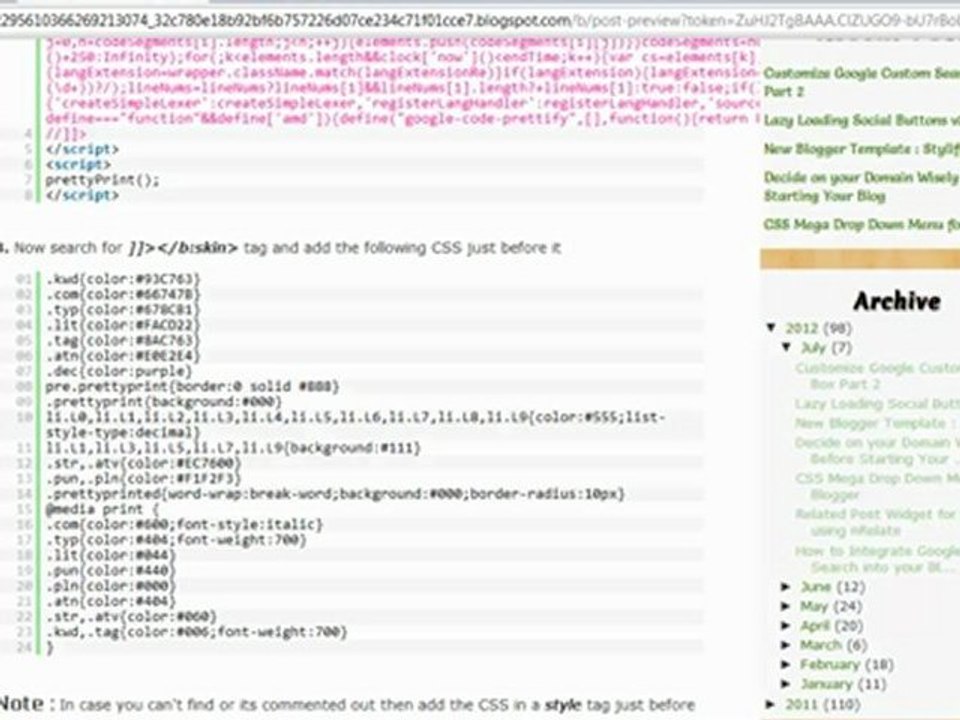Click the Note paragraph text

(x=347, y=704)
